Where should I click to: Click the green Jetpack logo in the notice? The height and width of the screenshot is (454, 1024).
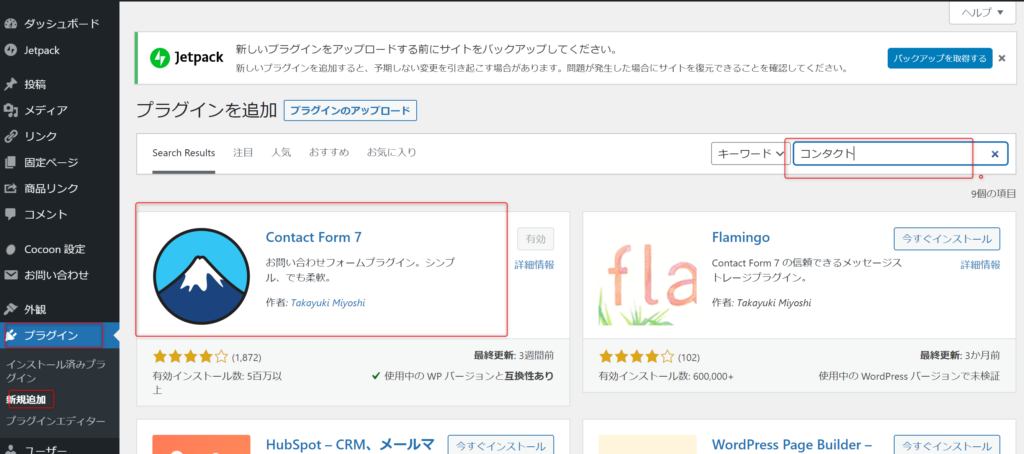159,57
